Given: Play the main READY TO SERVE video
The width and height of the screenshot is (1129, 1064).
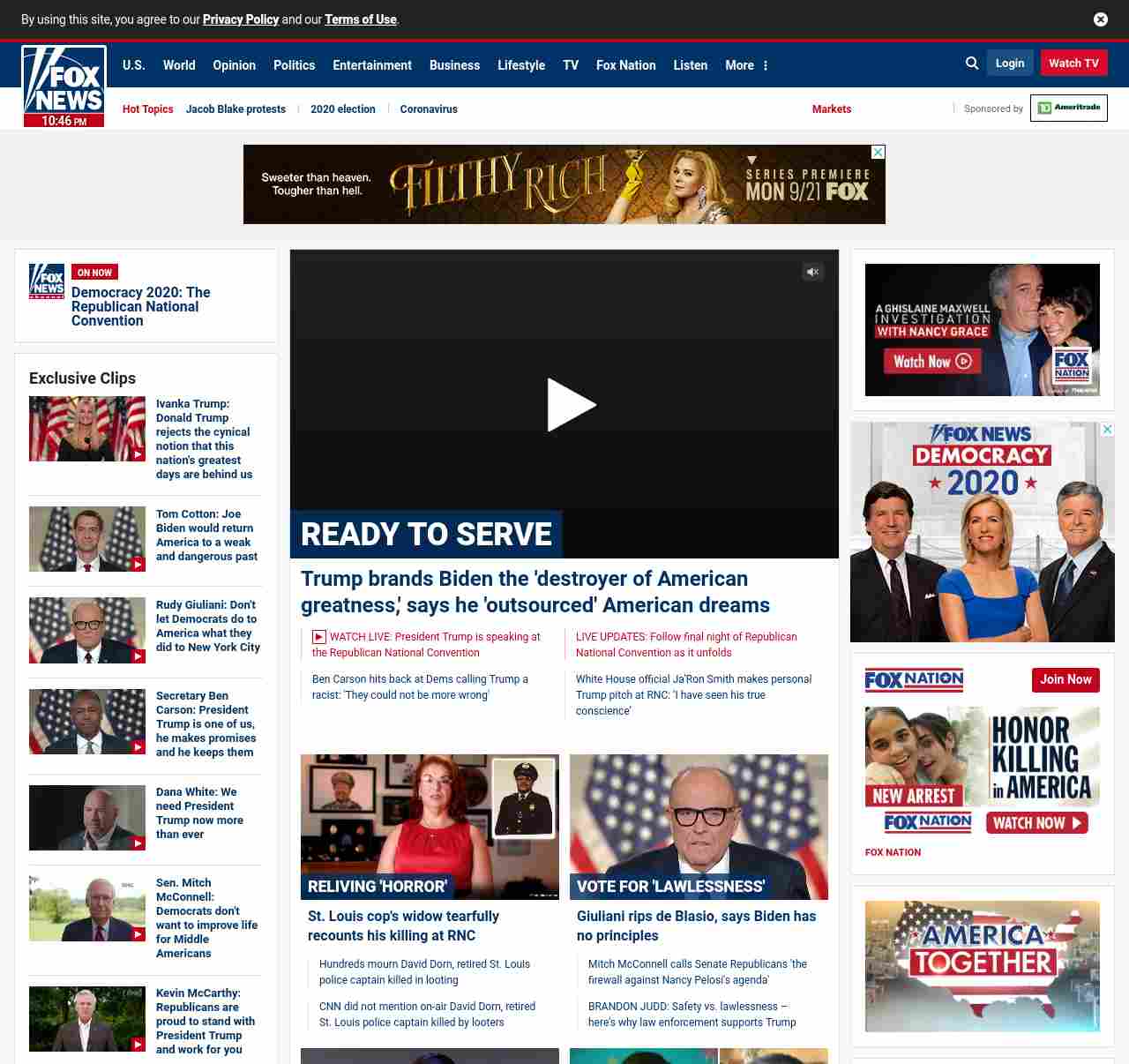Looking at the screenshot, I should 570,405.
